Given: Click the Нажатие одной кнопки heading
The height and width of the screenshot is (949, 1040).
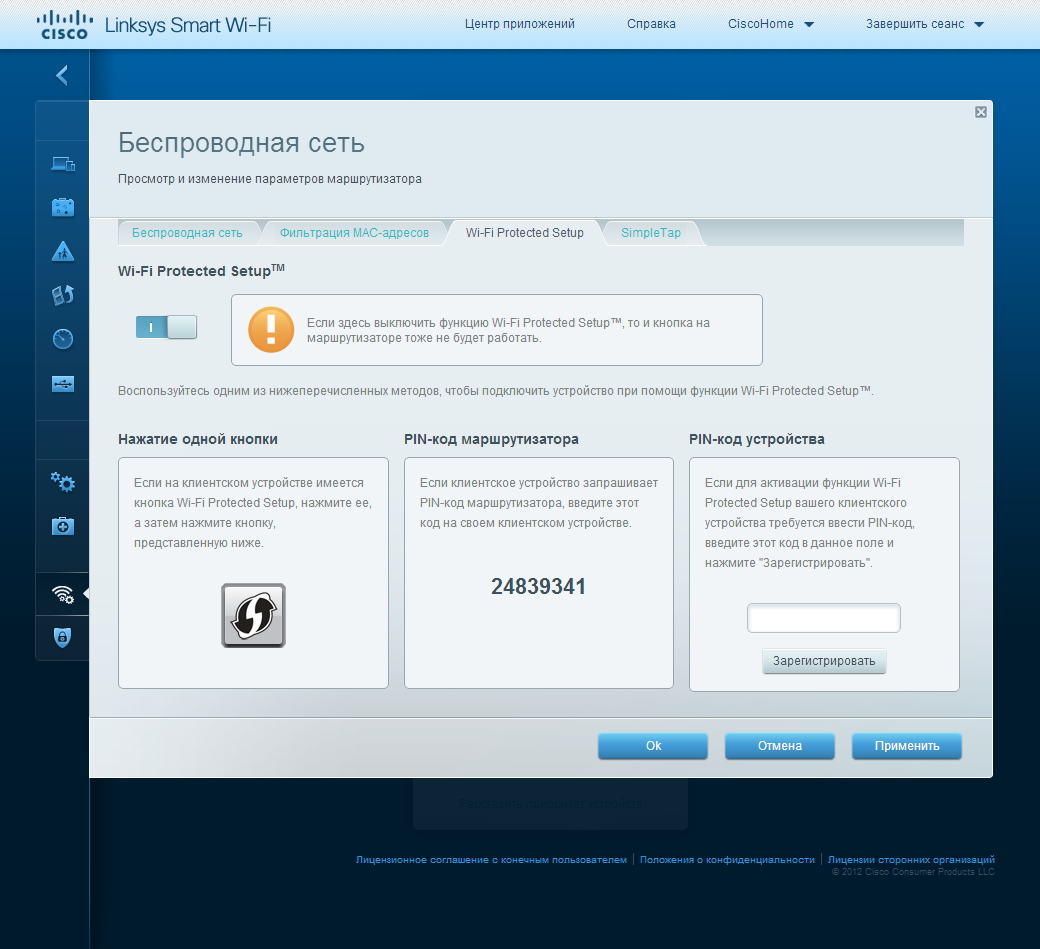Looking at the screenshot, I should tap(198, 439).
